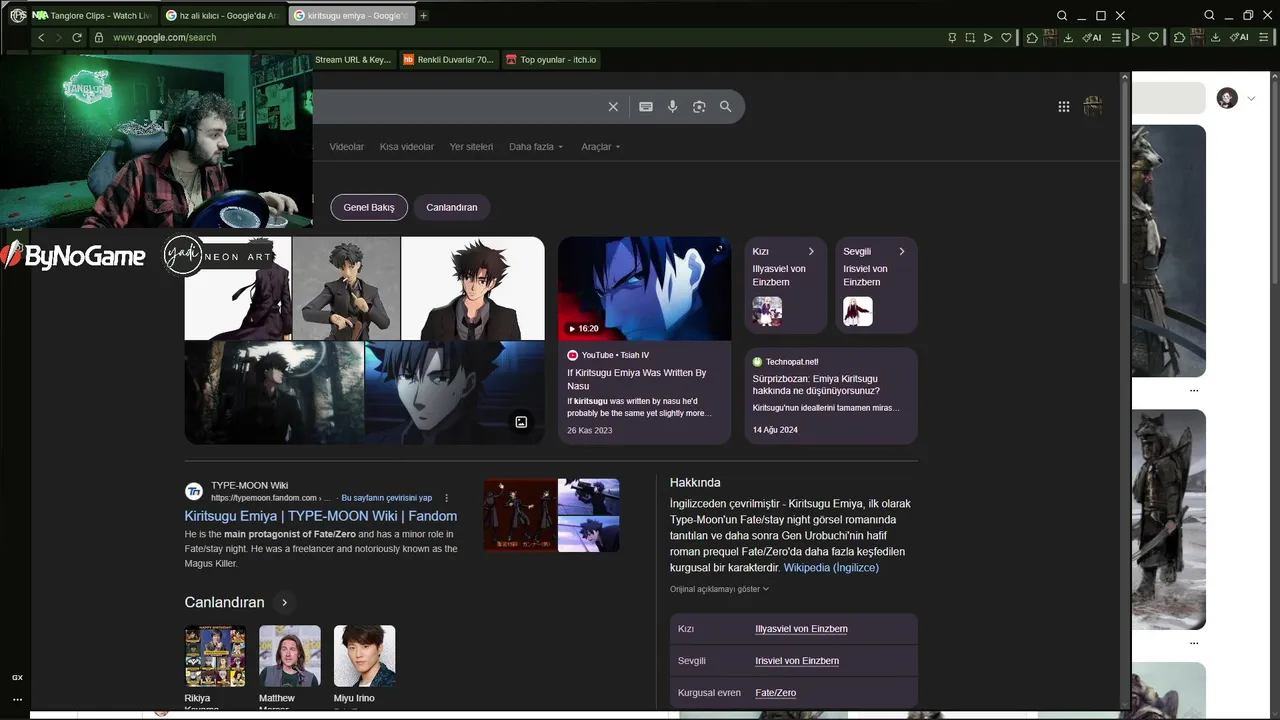Image resolution: width=1280 pixels, height=720 pixels.
Task: Switch to the hz ali kılıcı tab
Action: click(x=223, y=15)
